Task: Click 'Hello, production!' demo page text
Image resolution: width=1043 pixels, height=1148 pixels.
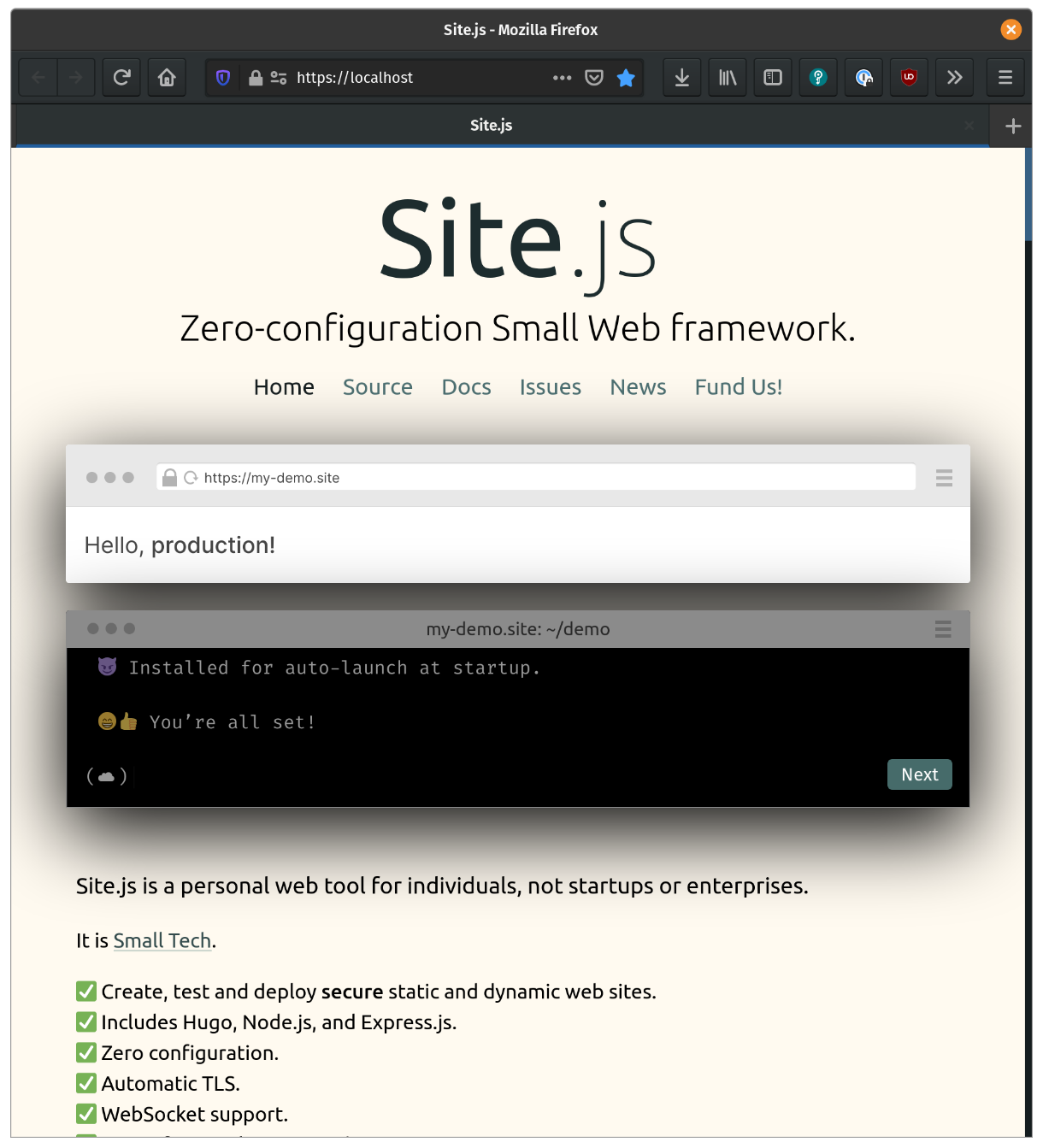Action: (180, 545)
